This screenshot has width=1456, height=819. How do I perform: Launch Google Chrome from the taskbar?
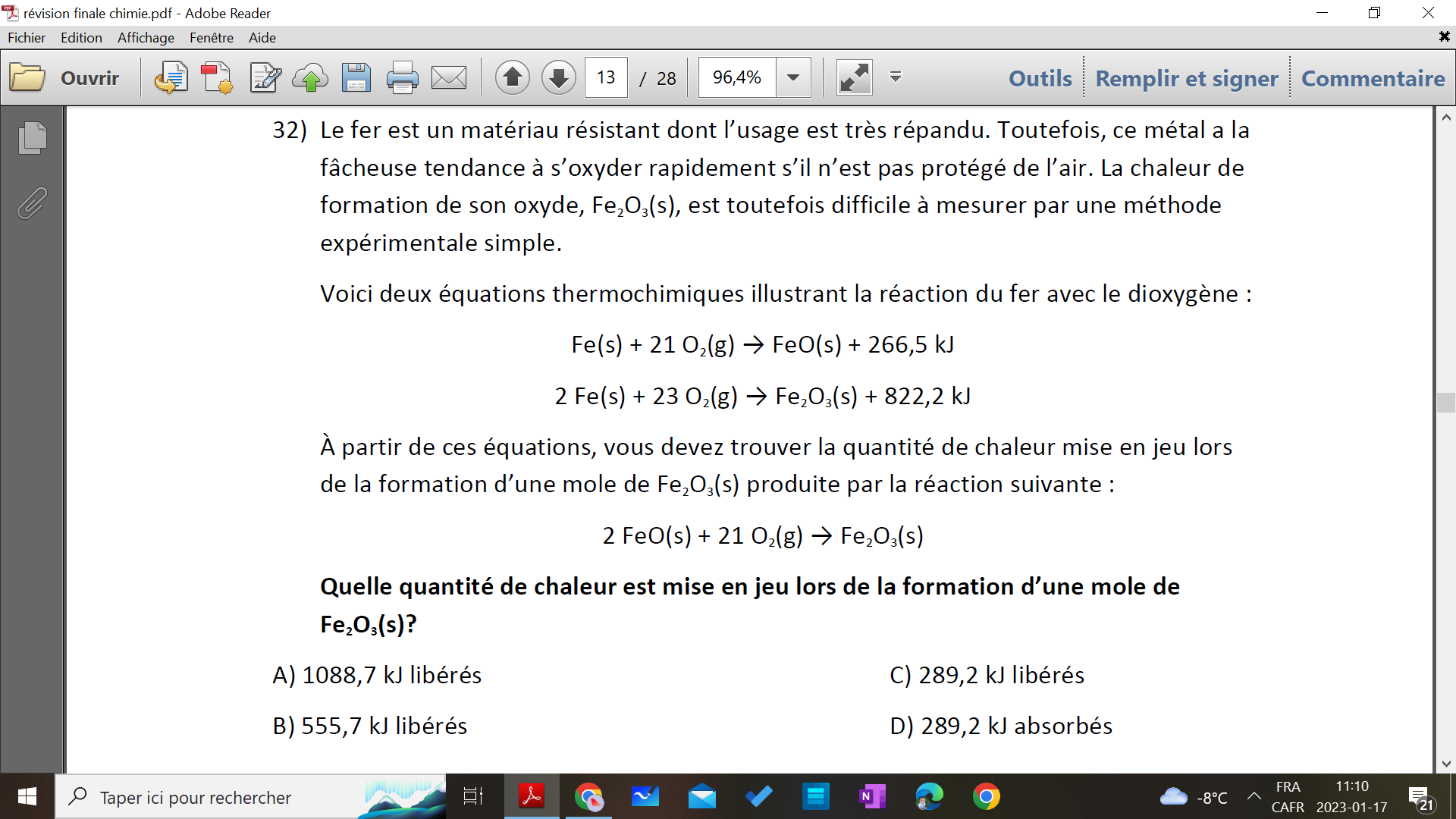pos(987,796)
